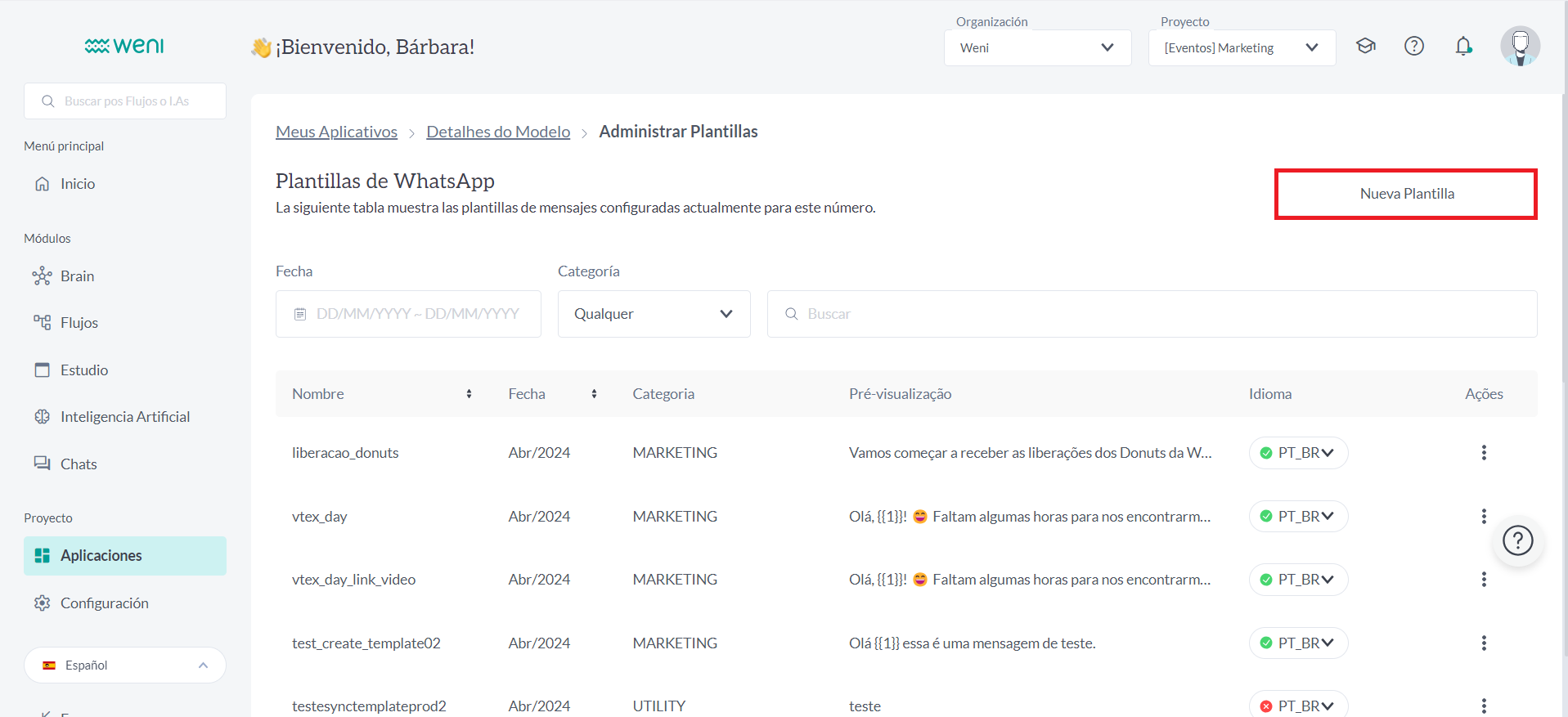Screen dimensions: 1568x717
Task: Sort table by Nombre column
Action: pos(469,394)
